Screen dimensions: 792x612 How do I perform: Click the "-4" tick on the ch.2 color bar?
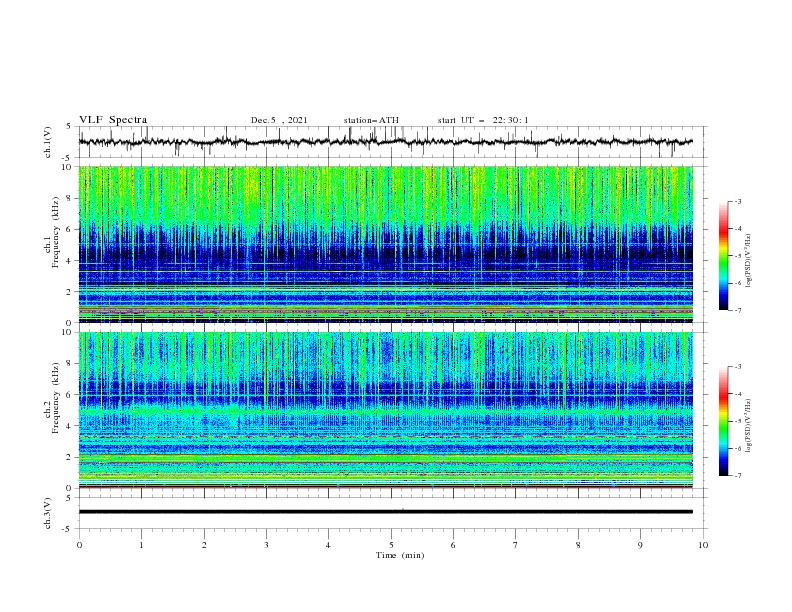(738, 394)
